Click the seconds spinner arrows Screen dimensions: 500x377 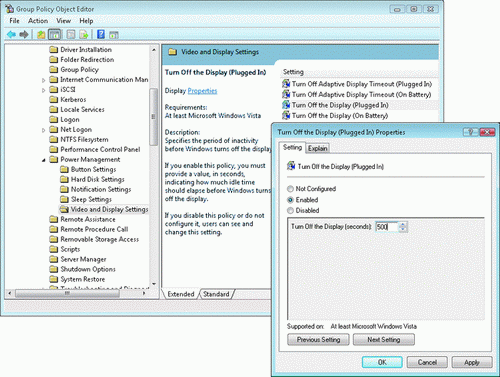pos(403,227)
